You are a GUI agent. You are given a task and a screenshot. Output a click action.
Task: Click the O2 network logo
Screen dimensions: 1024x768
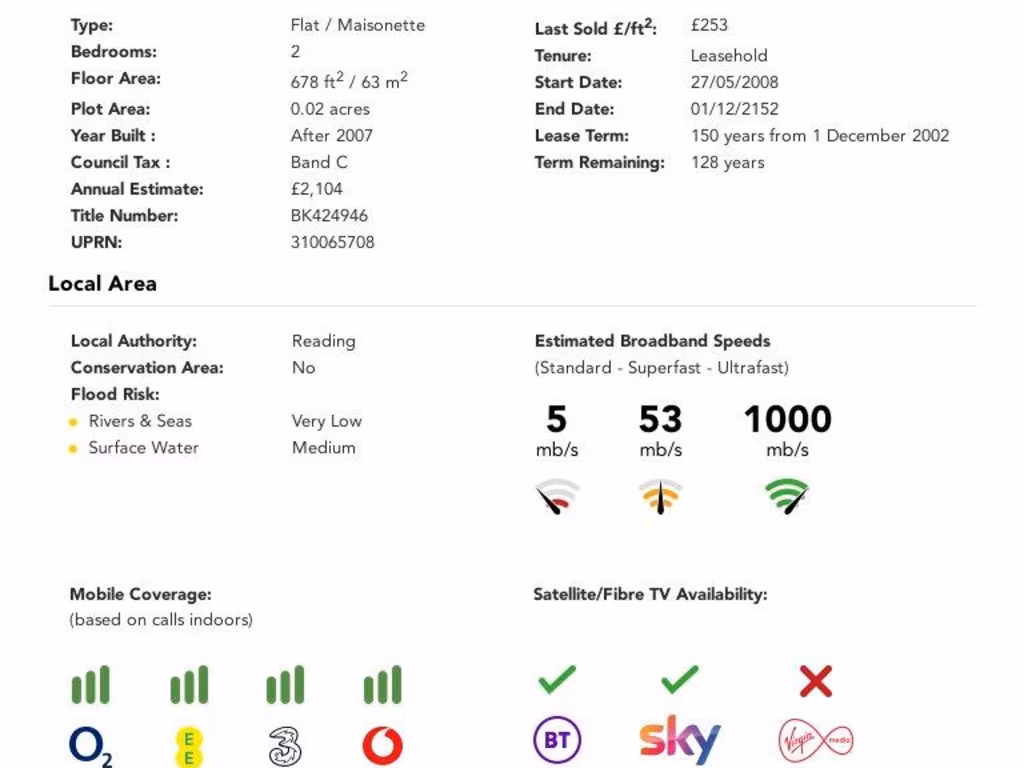point(90,746)
